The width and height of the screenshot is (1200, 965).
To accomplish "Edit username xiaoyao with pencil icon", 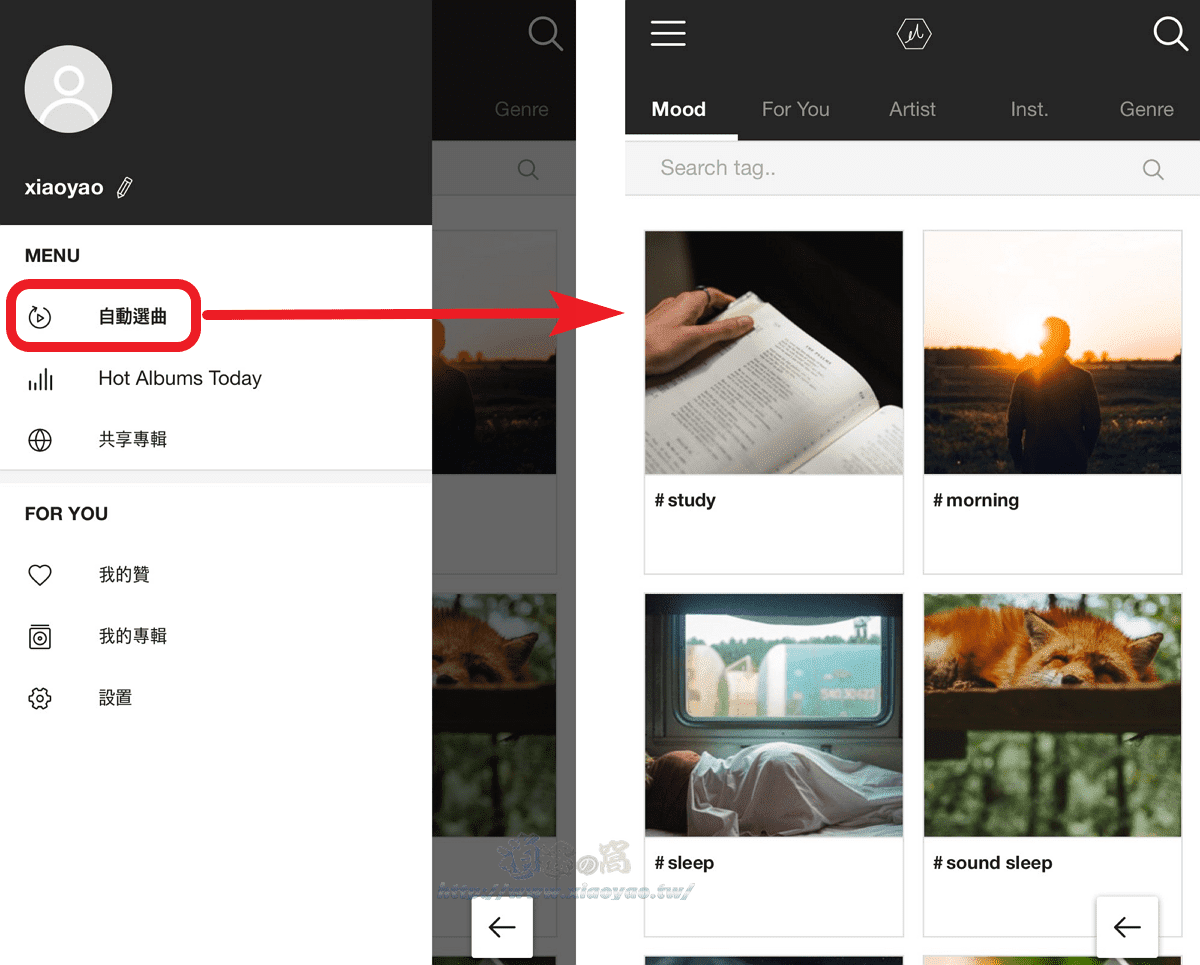I will 124,187.
